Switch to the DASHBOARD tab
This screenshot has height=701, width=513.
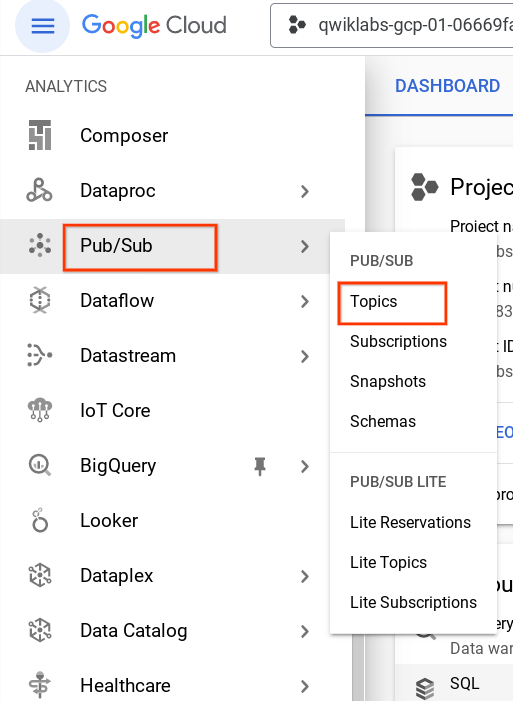tap(447, 86)
